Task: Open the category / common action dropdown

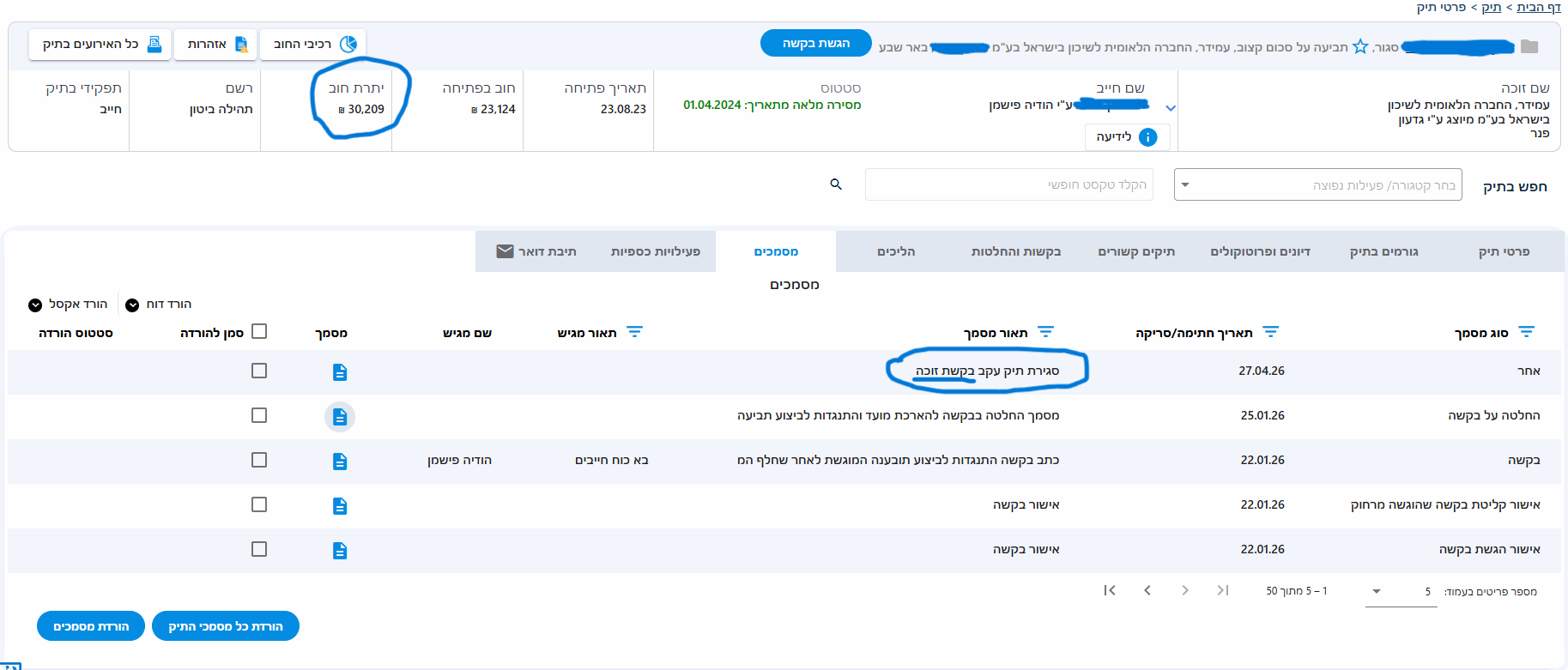Action: click(x=1317, y=184)
